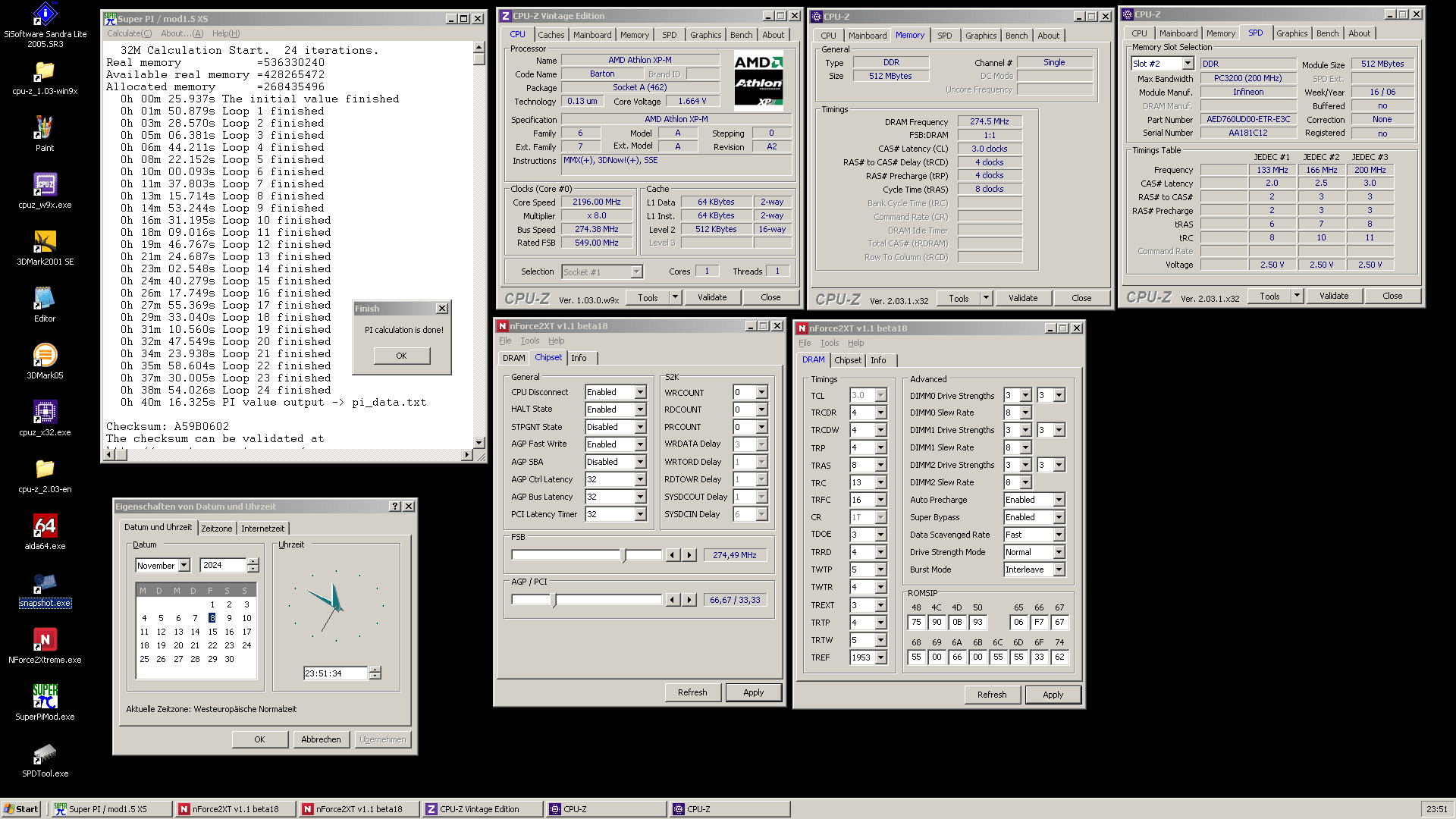The image size is (1456, 819).
Task: Open Socket #1 selection dropdown
Action: (636, 271)
